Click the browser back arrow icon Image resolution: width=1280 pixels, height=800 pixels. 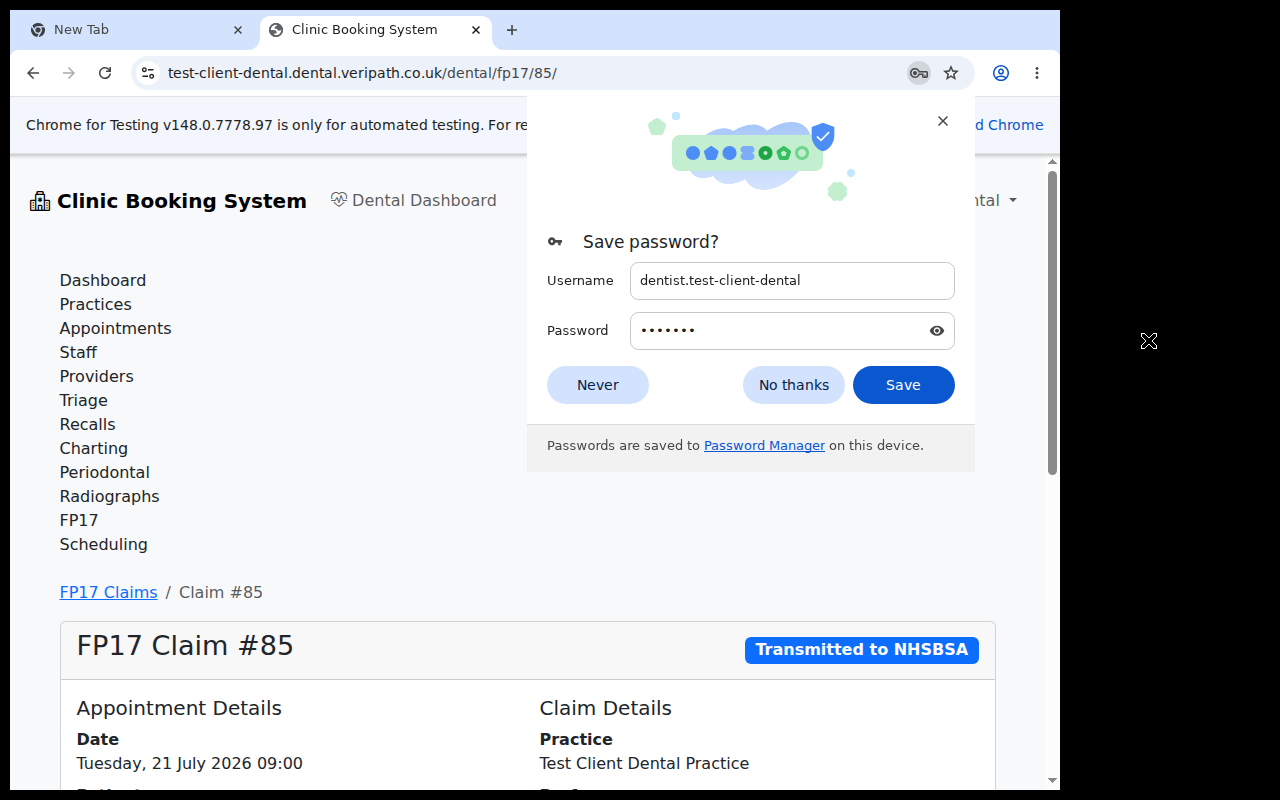[33, 73]
